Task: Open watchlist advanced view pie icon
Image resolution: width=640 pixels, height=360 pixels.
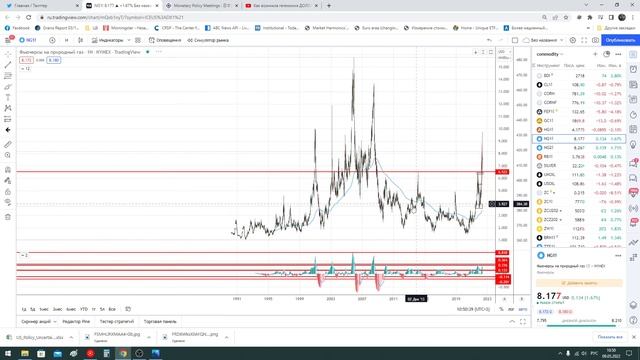Action: pyautogui.click(x=607, y=54)
